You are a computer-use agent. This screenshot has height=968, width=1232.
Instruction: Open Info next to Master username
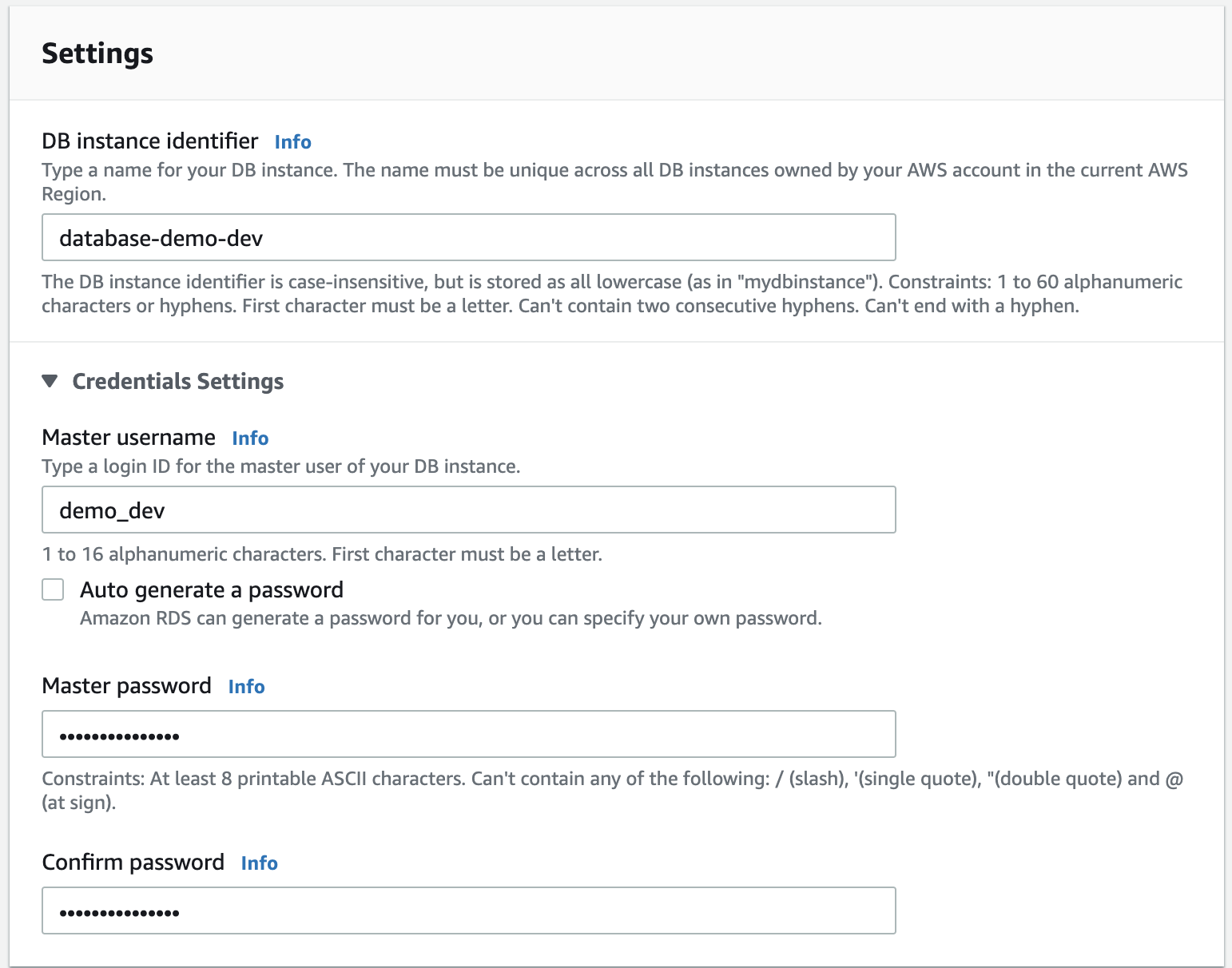(249, 438)
